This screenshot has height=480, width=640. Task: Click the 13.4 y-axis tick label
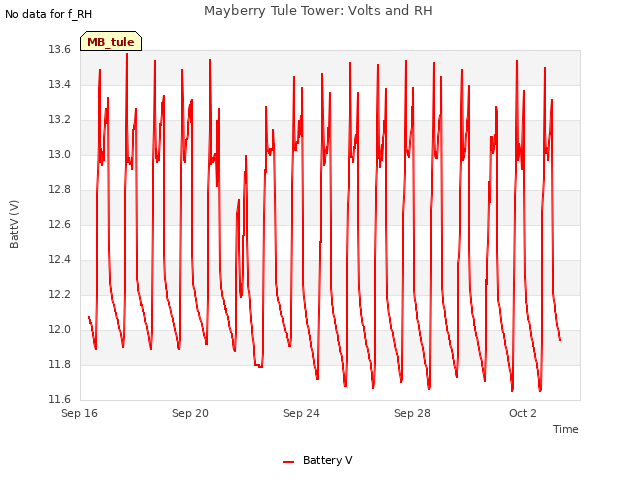pos(60,84)
